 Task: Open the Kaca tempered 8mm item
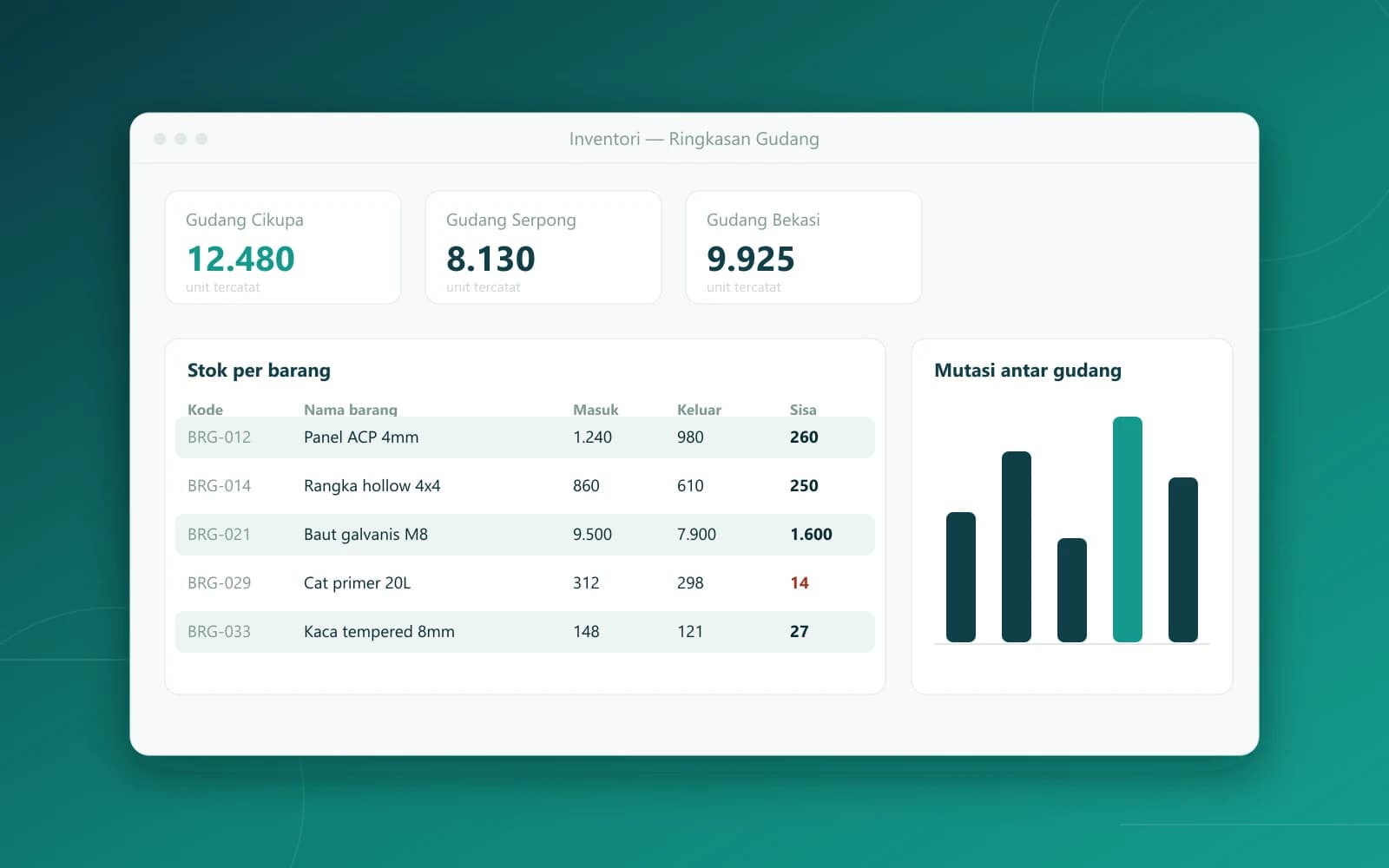point(379,632)
